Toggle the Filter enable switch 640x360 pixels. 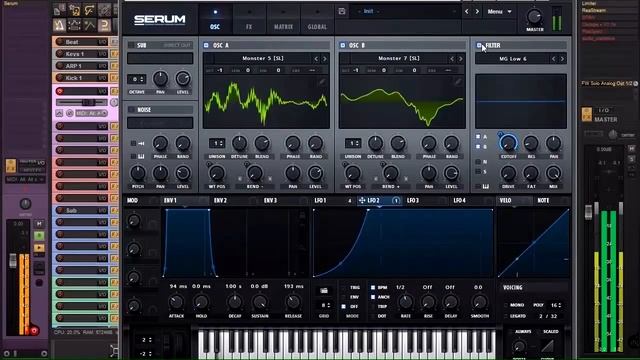pos(479,45)
